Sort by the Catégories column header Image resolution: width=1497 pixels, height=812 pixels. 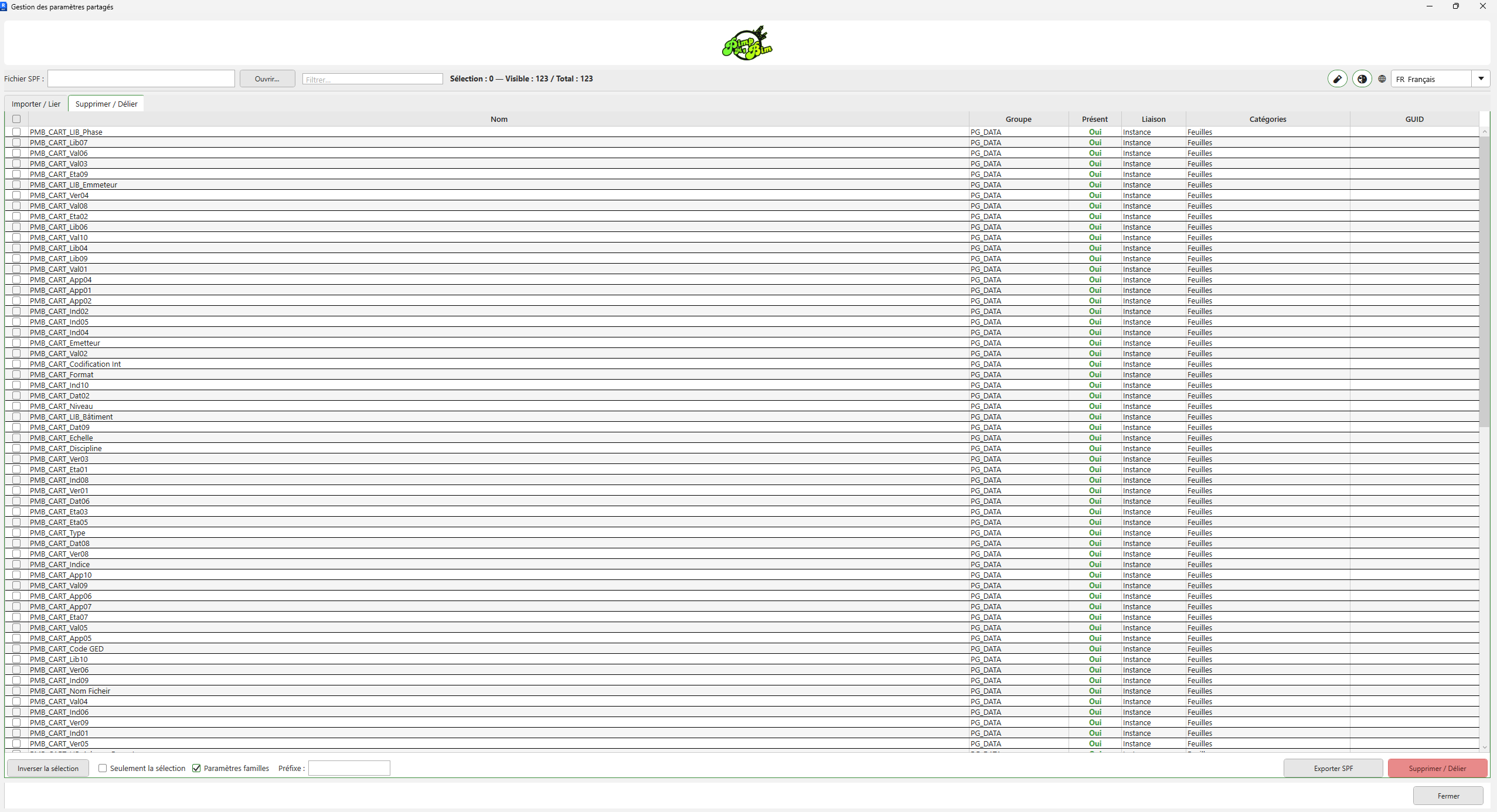point(1268,119)
